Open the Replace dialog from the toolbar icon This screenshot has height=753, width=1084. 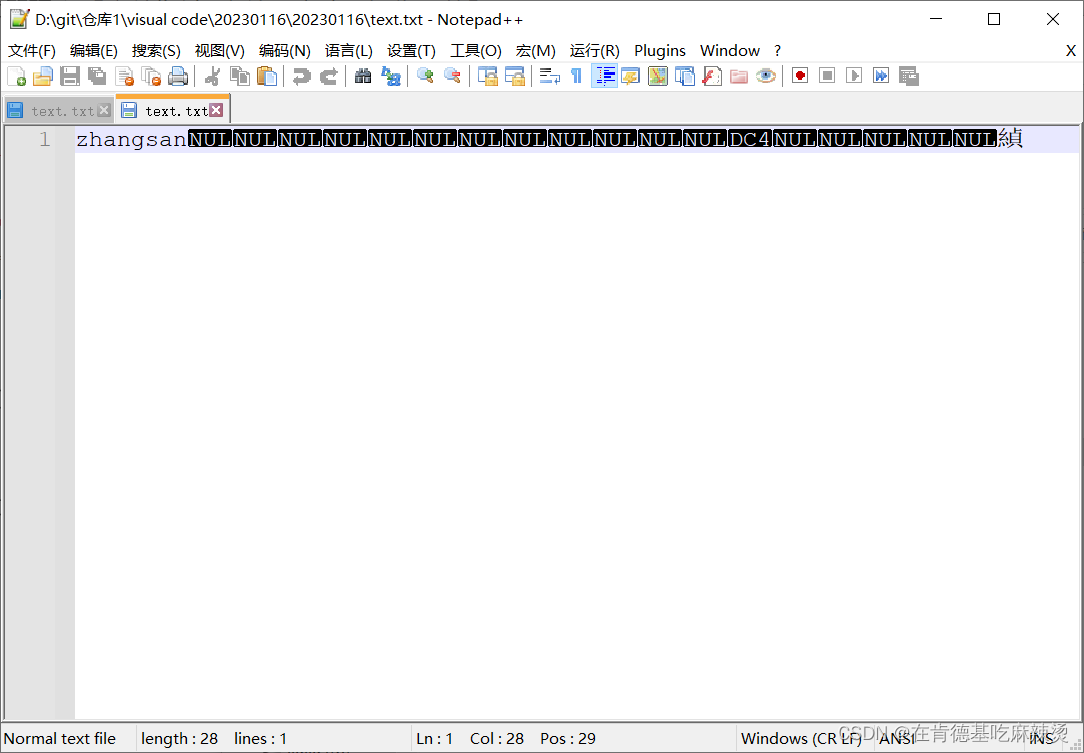(x=391, y=75)
